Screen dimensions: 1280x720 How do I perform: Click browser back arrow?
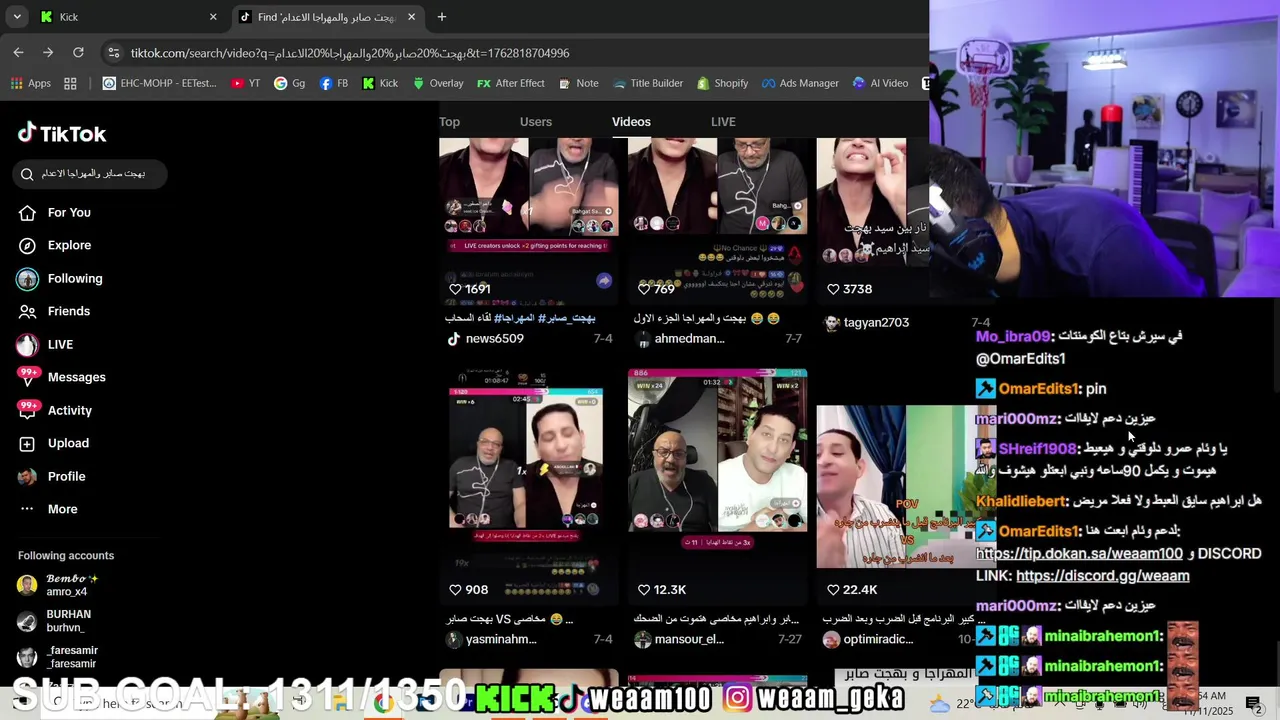tap(18, 52)
